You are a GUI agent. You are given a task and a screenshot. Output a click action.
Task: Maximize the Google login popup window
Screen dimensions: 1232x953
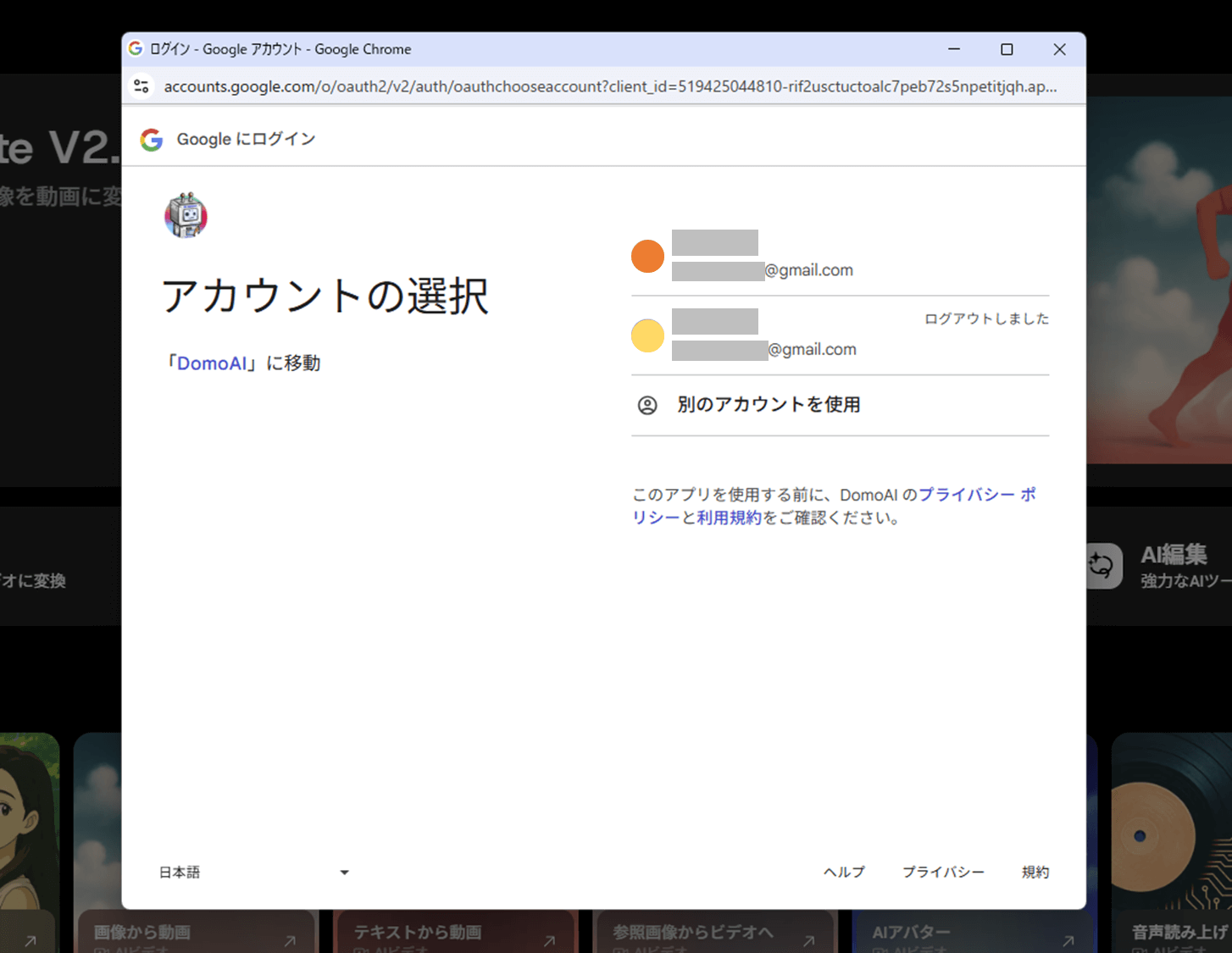tap(1007, 49)
